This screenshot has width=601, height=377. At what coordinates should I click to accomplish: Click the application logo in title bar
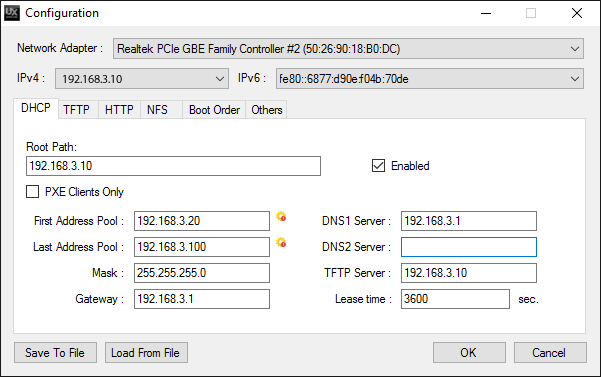[11, 13]
